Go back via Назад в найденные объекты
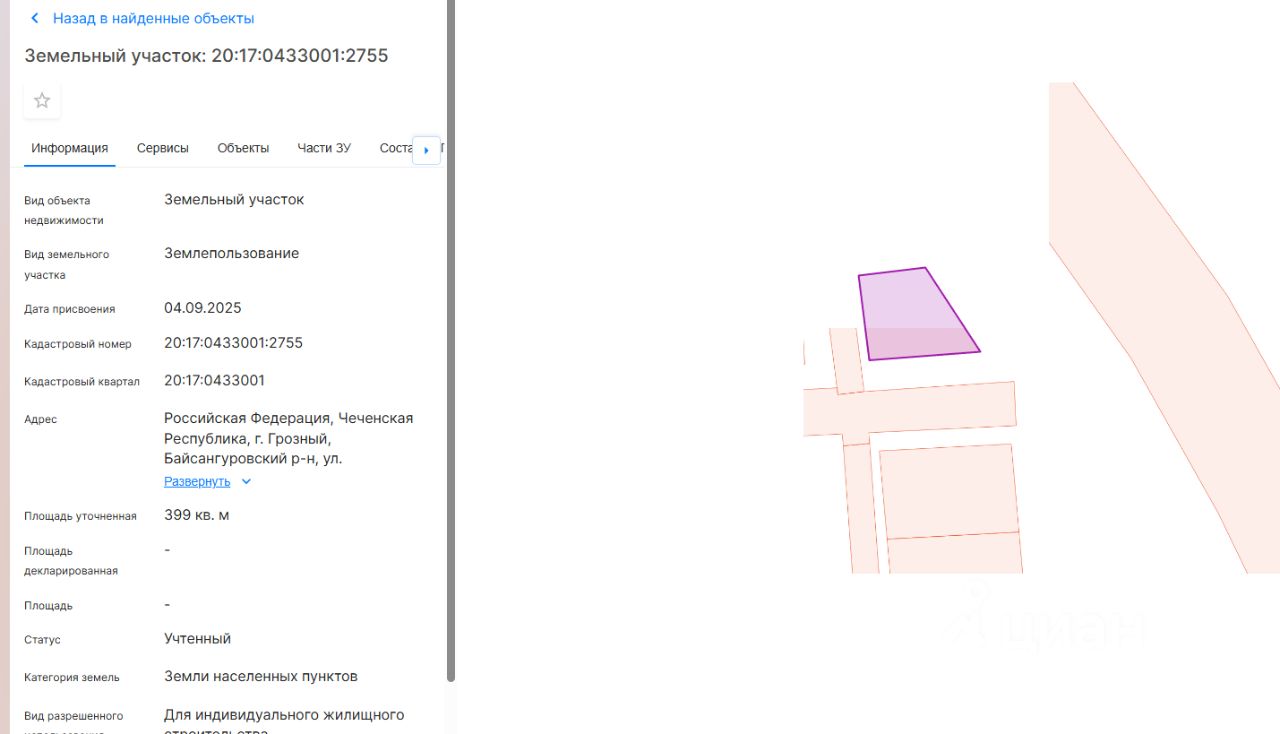 (x=154, y=18)
